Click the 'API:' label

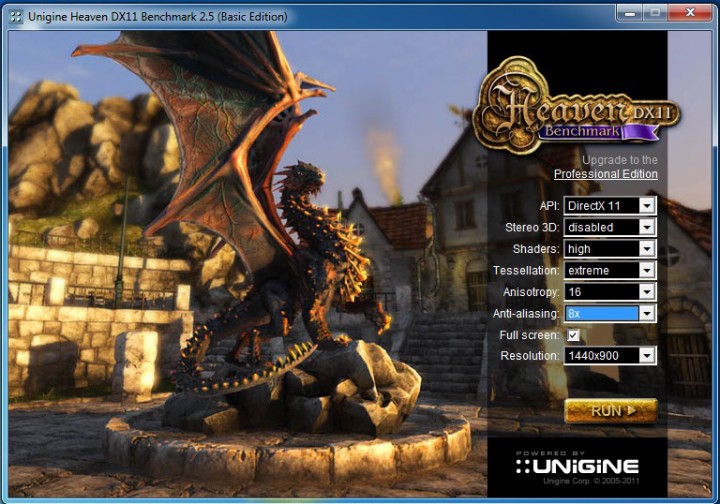[x=549, y=206]
